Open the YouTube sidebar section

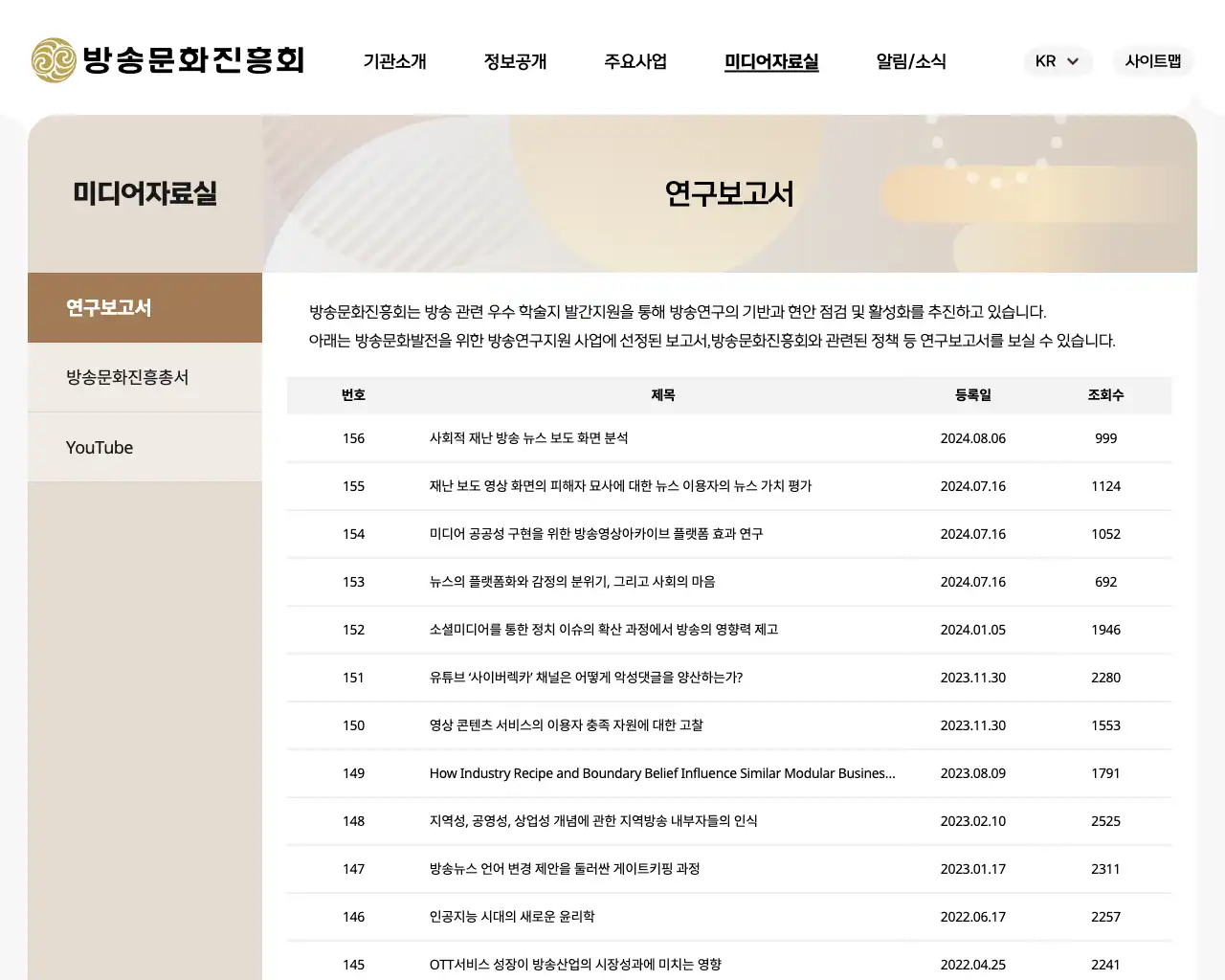pos(99,447)
